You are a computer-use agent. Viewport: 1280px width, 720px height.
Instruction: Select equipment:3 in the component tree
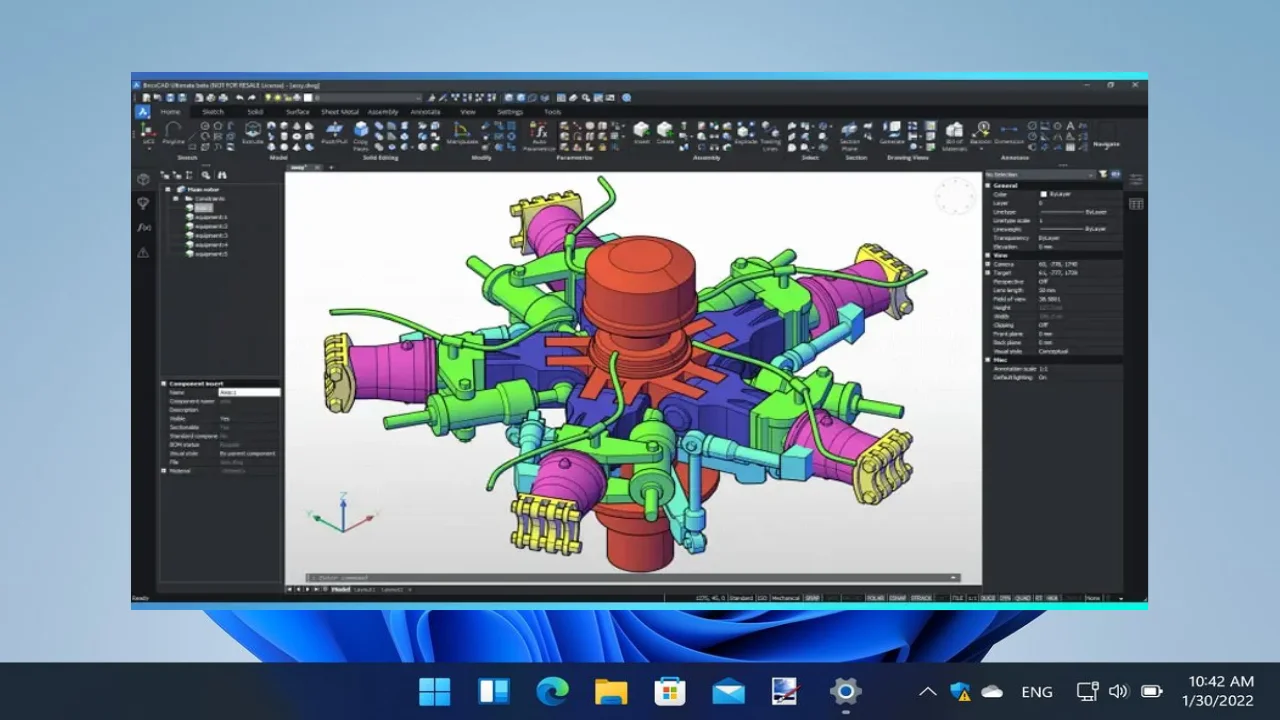[211, 236]
